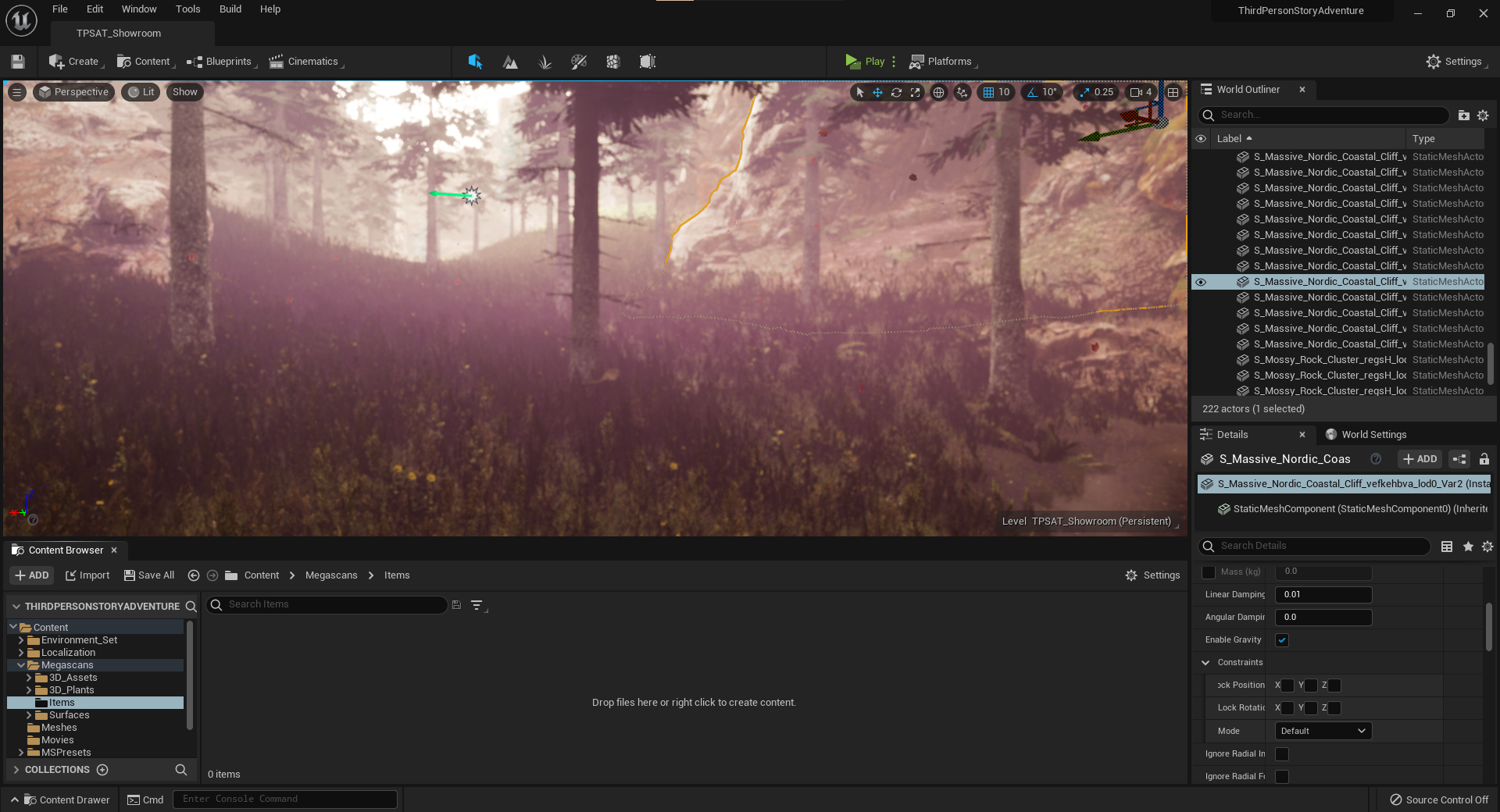Expand the Surfaces folder

point(29,715)
